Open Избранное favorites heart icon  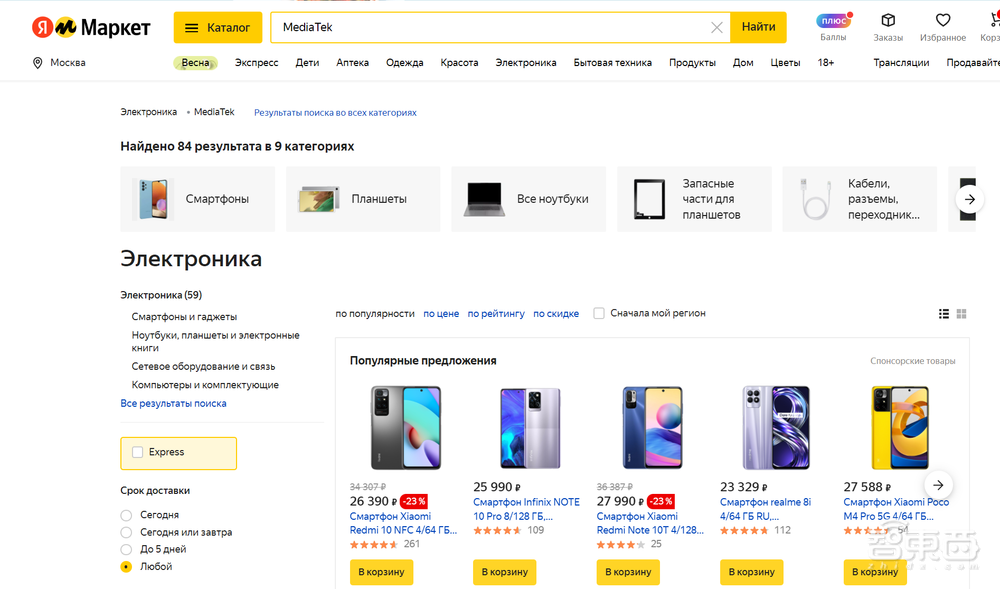point(942,21)
